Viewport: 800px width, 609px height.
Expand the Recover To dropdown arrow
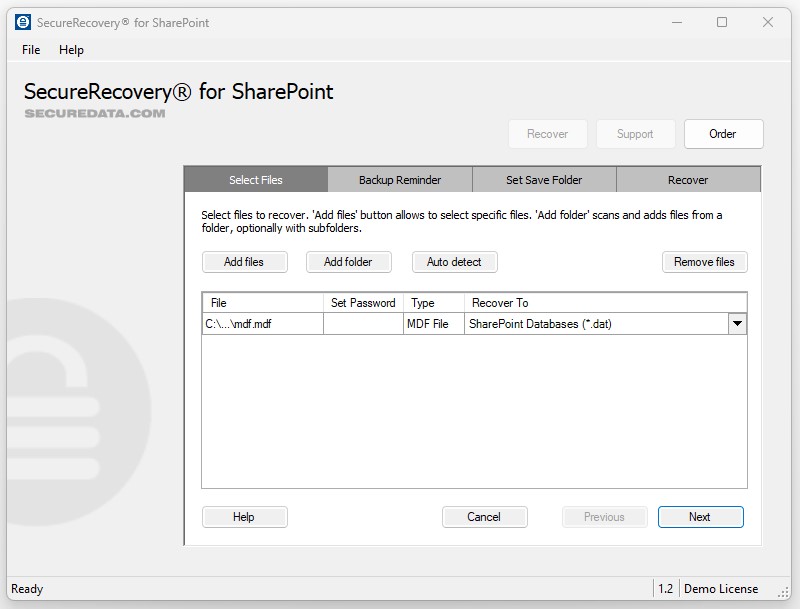coord(737,323)
